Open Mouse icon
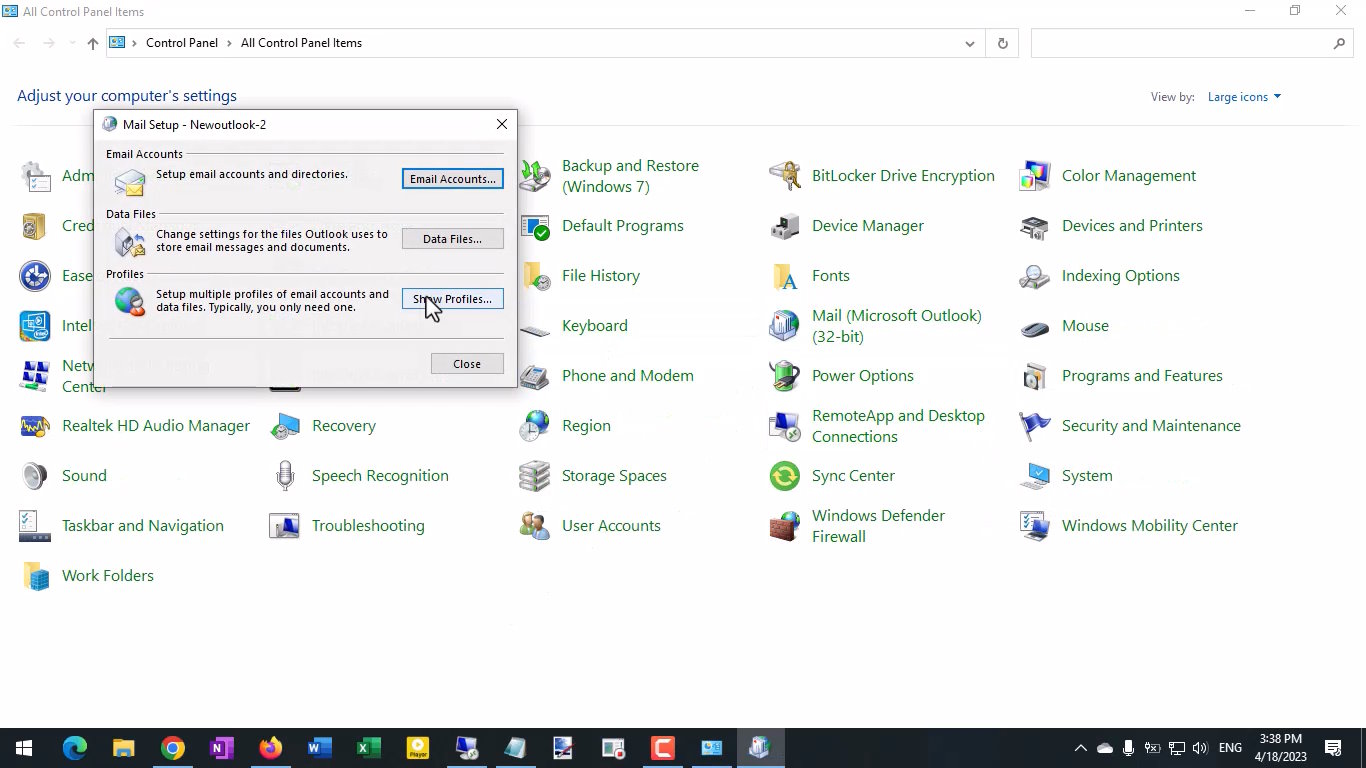 point(1035,326)
